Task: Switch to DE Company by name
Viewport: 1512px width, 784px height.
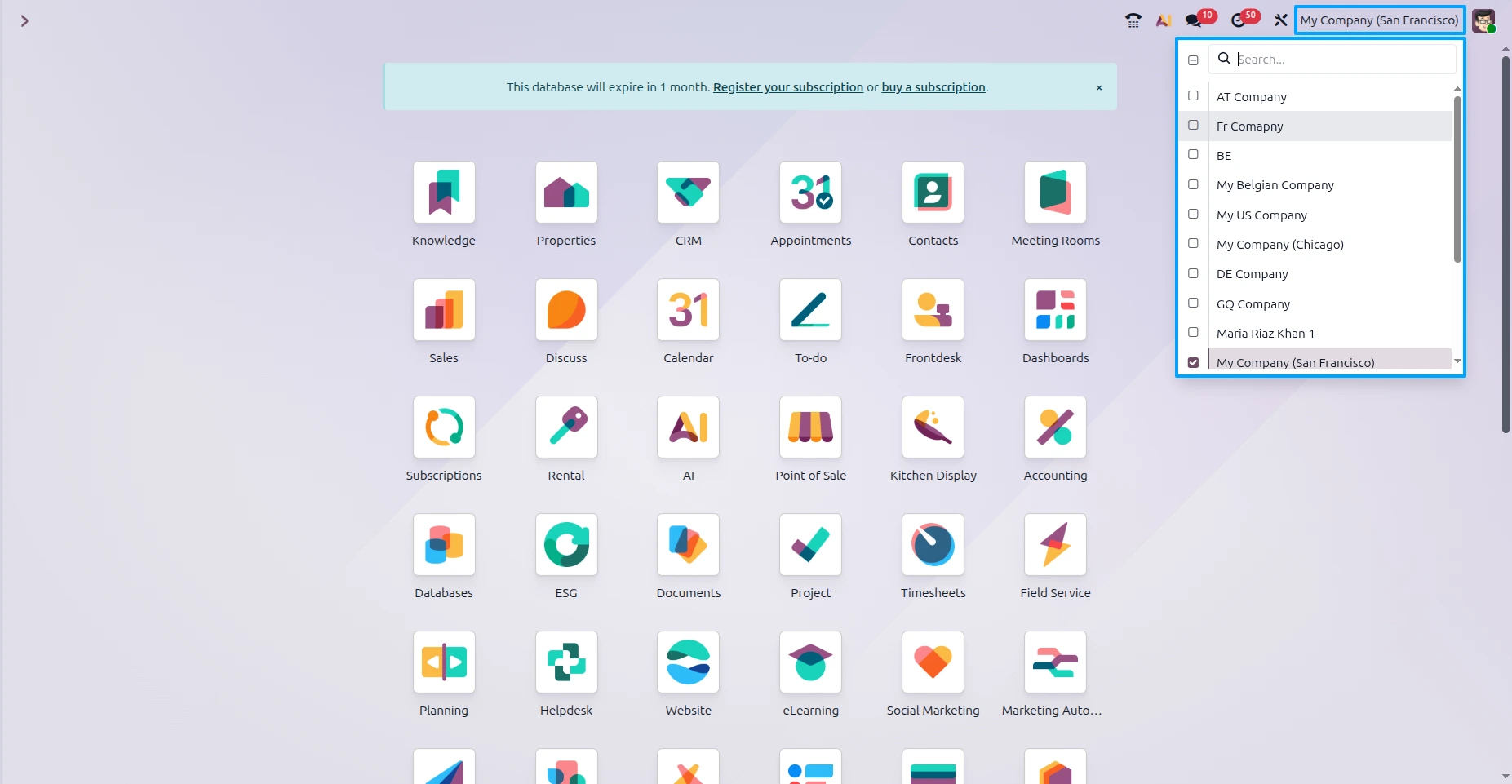Action: tap(1252, 274)
